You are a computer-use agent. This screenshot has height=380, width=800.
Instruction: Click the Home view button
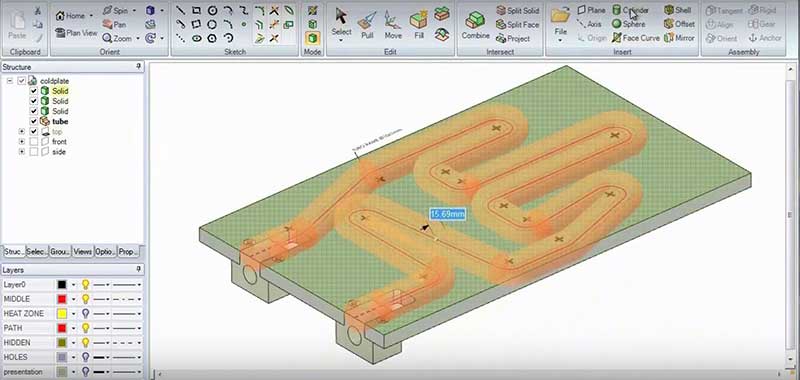click(x=70, y=16)
